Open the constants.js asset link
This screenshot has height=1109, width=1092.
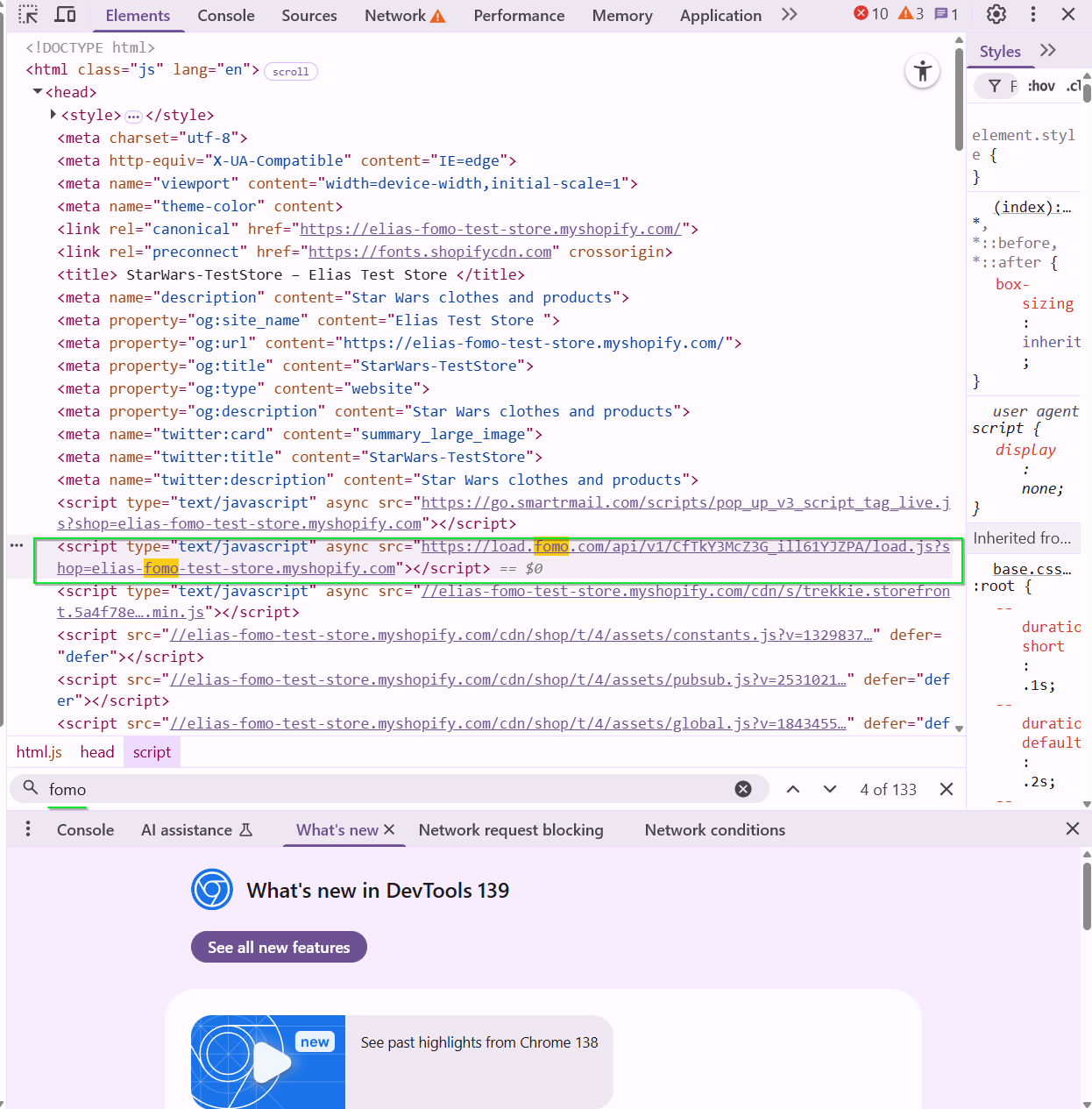tap(521, 635)
